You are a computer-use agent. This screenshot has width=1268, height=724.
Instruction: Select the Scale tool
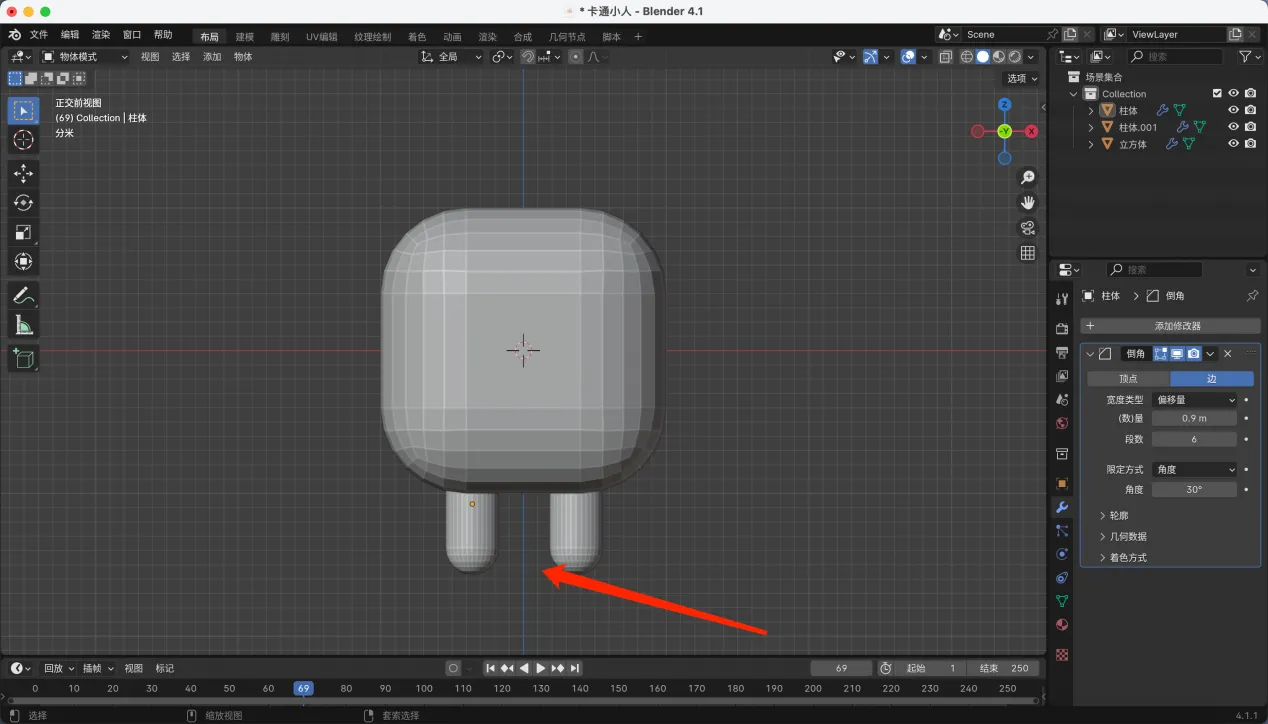[x=24, y=232]
